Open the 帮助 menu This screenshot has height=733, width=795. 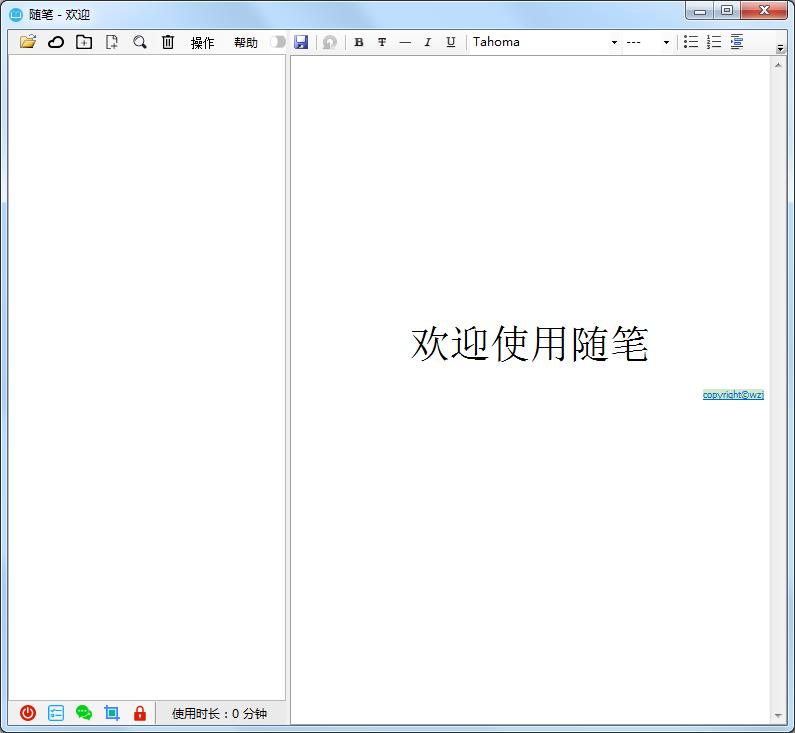245,43
